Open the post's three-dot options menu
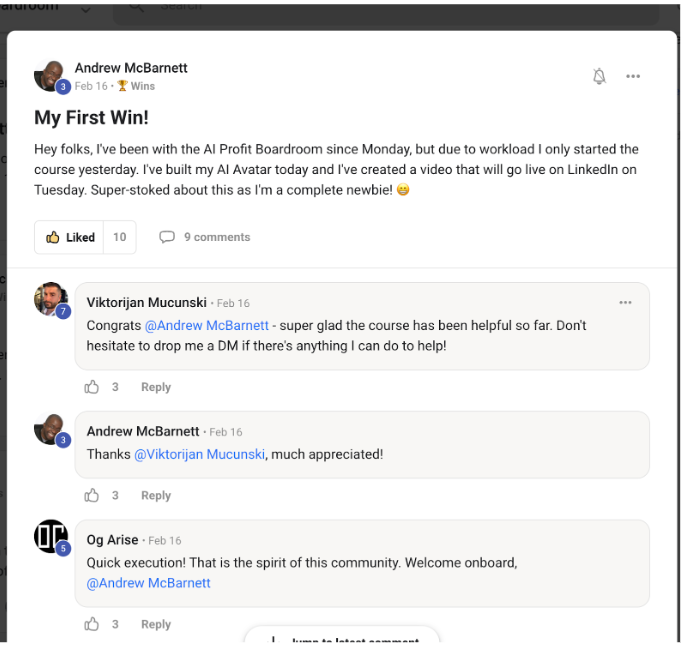 tap(633, 77)
